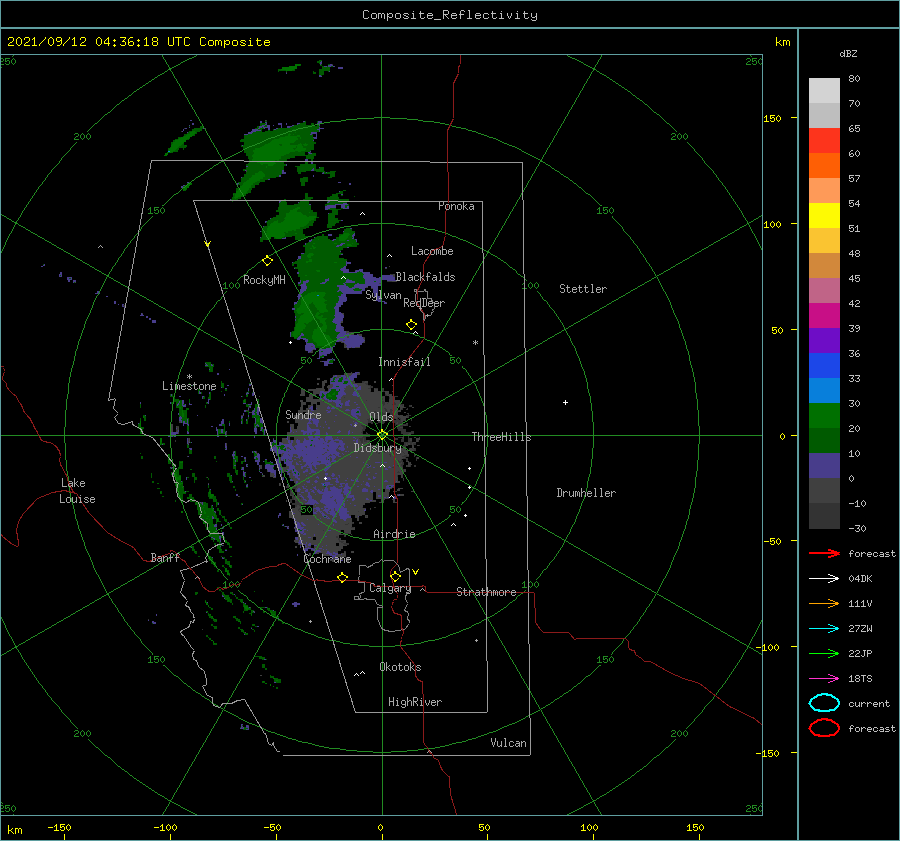Click the yellow diamond marker near RedDeer
The width and height of the screenshot is (900, 841).
pos(411,325)
